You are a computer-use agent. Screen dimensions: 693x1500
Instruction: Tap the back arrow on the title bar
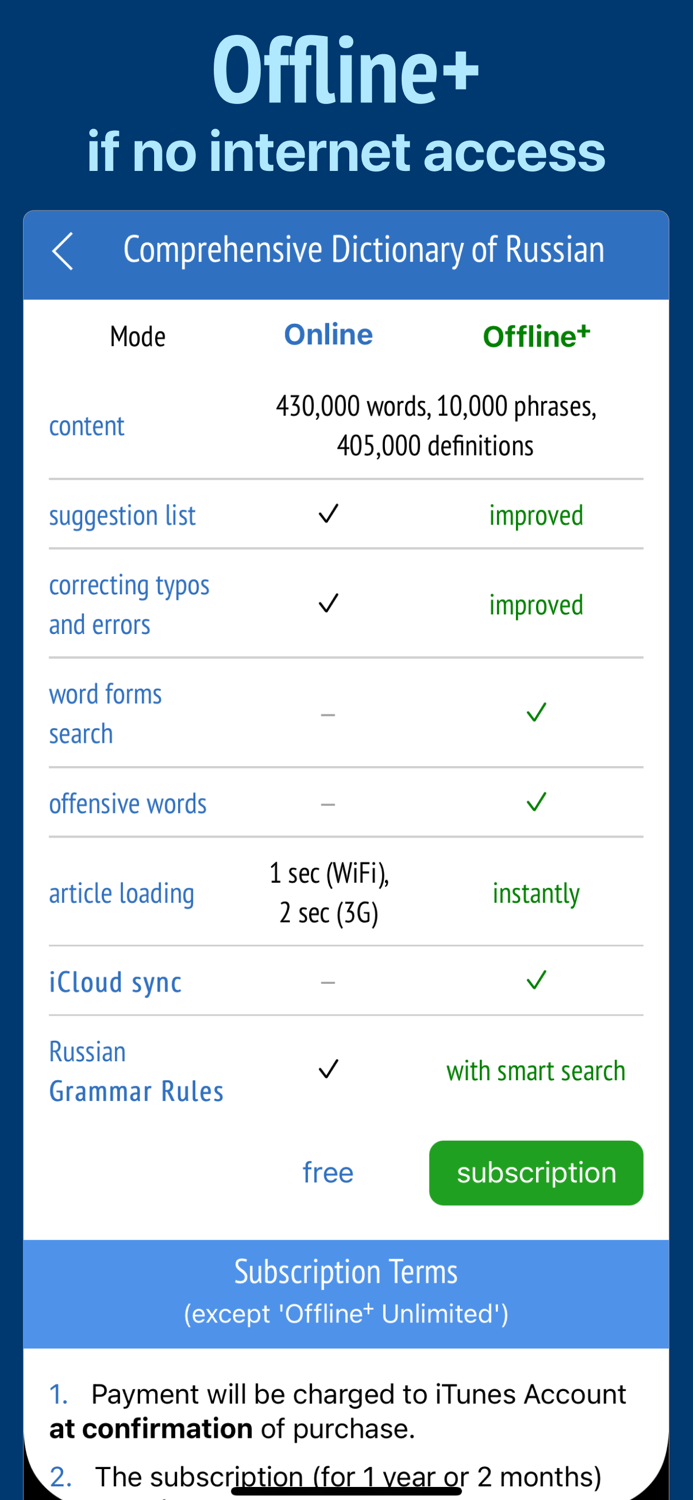click(62, 251)
